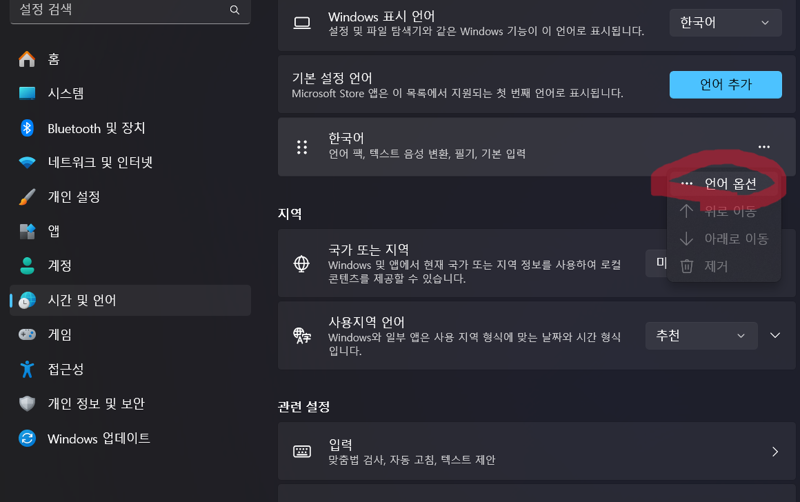Click the search magnifier icon
Image resolution: width=800 pixels, height=502 pixels.
(234, 10)
